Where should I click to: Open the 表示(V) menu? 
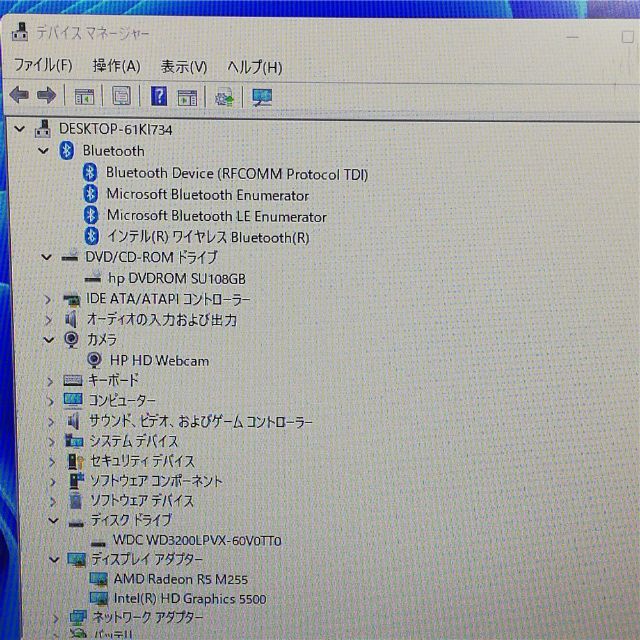(184, 67)
